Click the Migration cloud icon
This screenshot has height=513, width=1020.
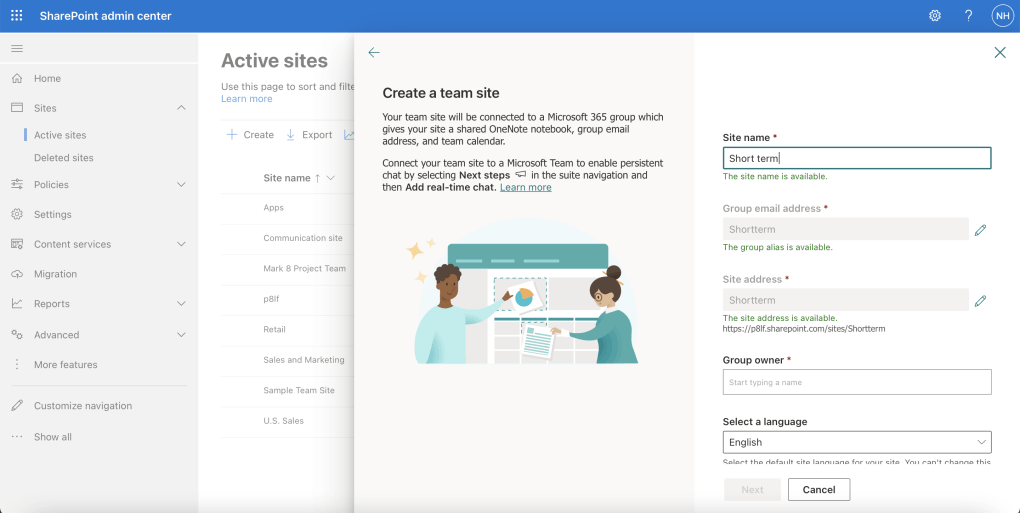click(x=17, y=274)
